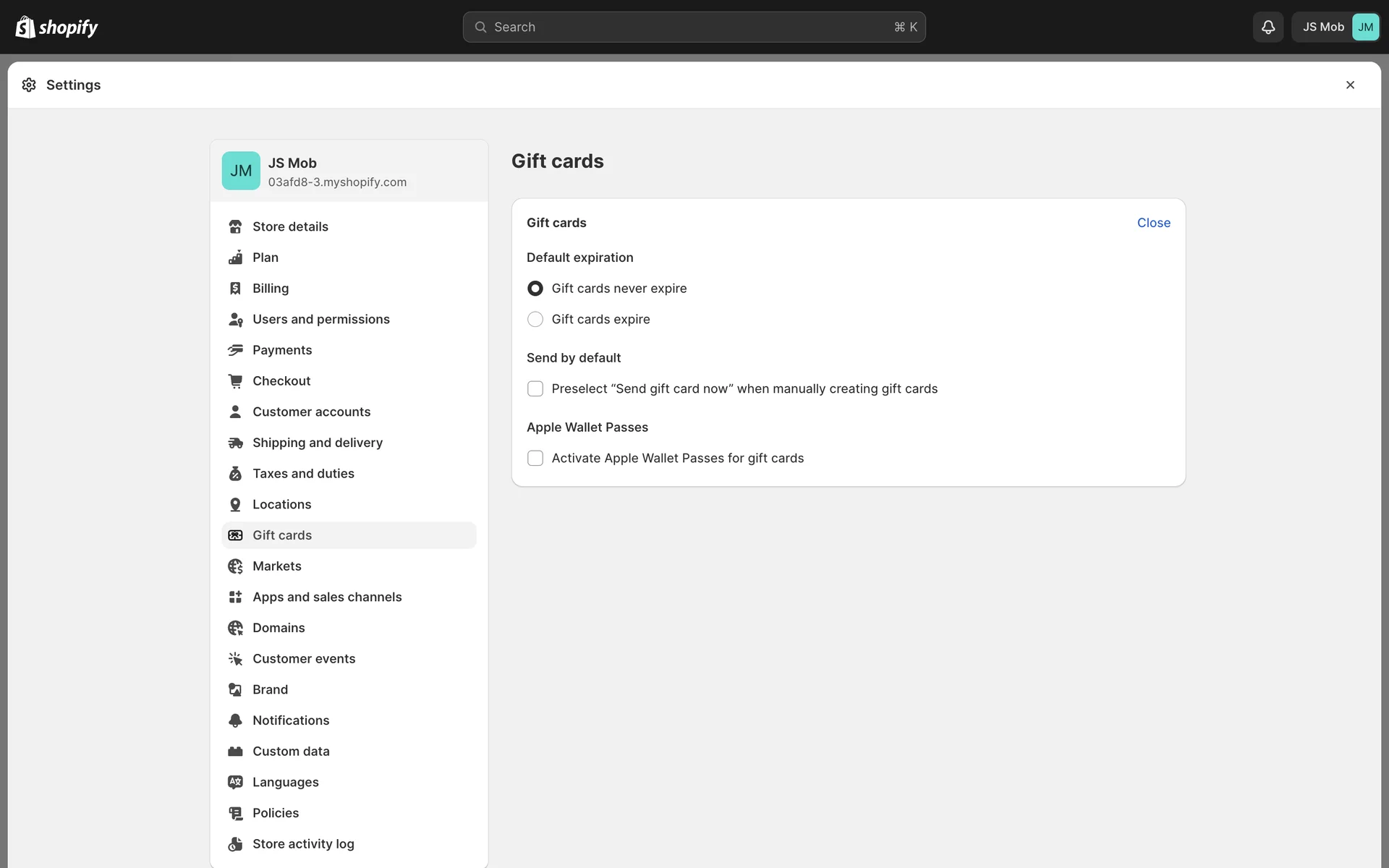Select Gift cards never expire option
The width and height of the screenshot is (1389, 868).
535,289
